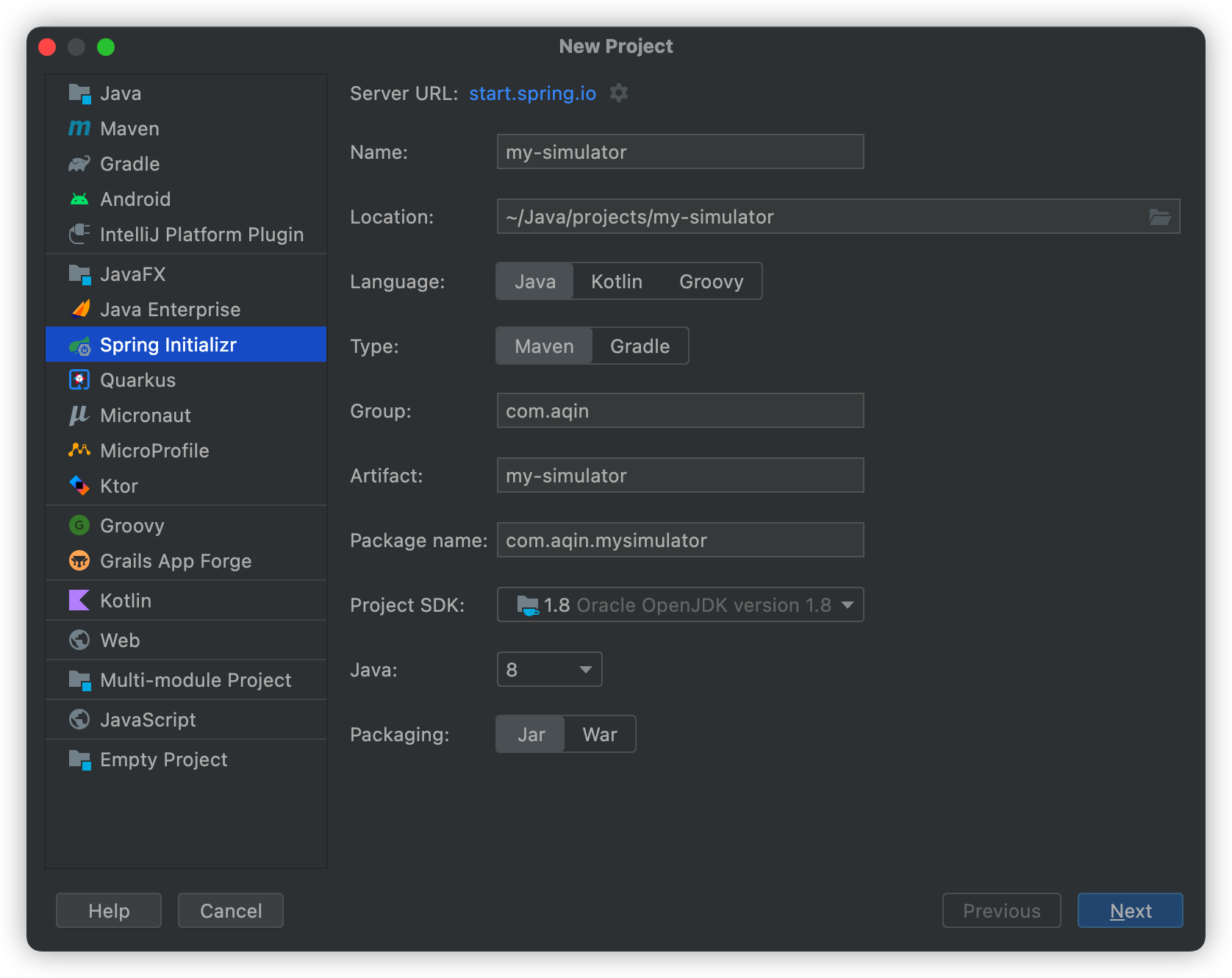Screen dimensions: 1232x978
Task: Click the Multi-module Project folder icon
Action: click(x=79, y=680)
